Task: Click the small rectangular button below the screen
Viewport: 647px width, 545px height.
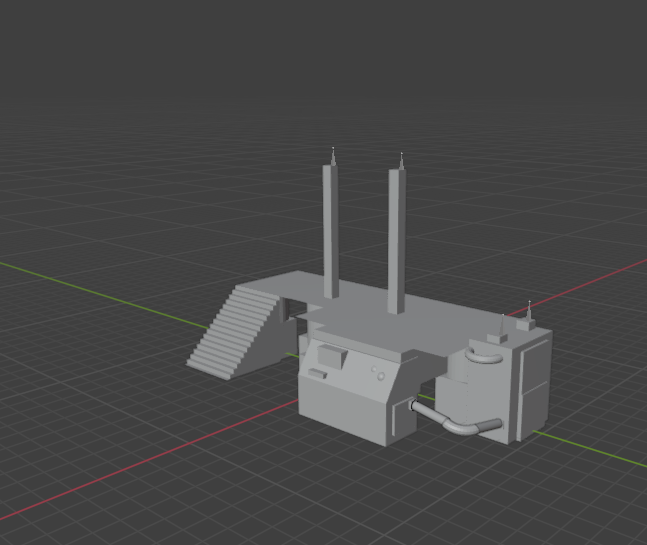Action: pos(317,374)
